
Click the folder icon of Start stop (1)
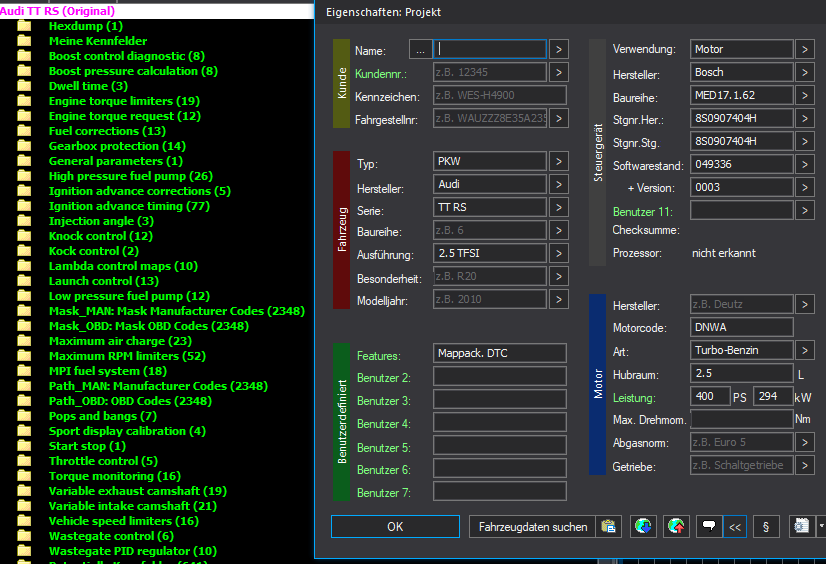tap(24, 446)
